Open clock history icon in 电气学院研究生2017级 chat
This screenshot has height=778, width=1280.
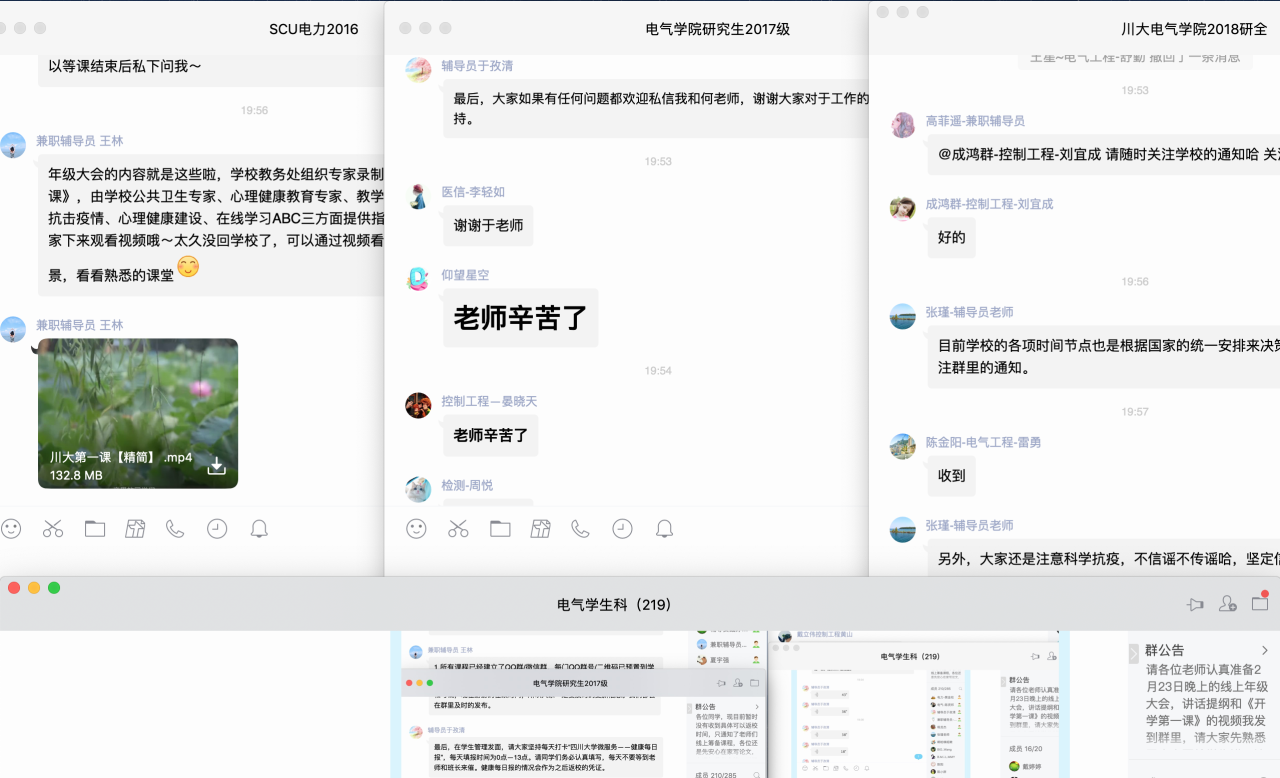pos(622,529)
